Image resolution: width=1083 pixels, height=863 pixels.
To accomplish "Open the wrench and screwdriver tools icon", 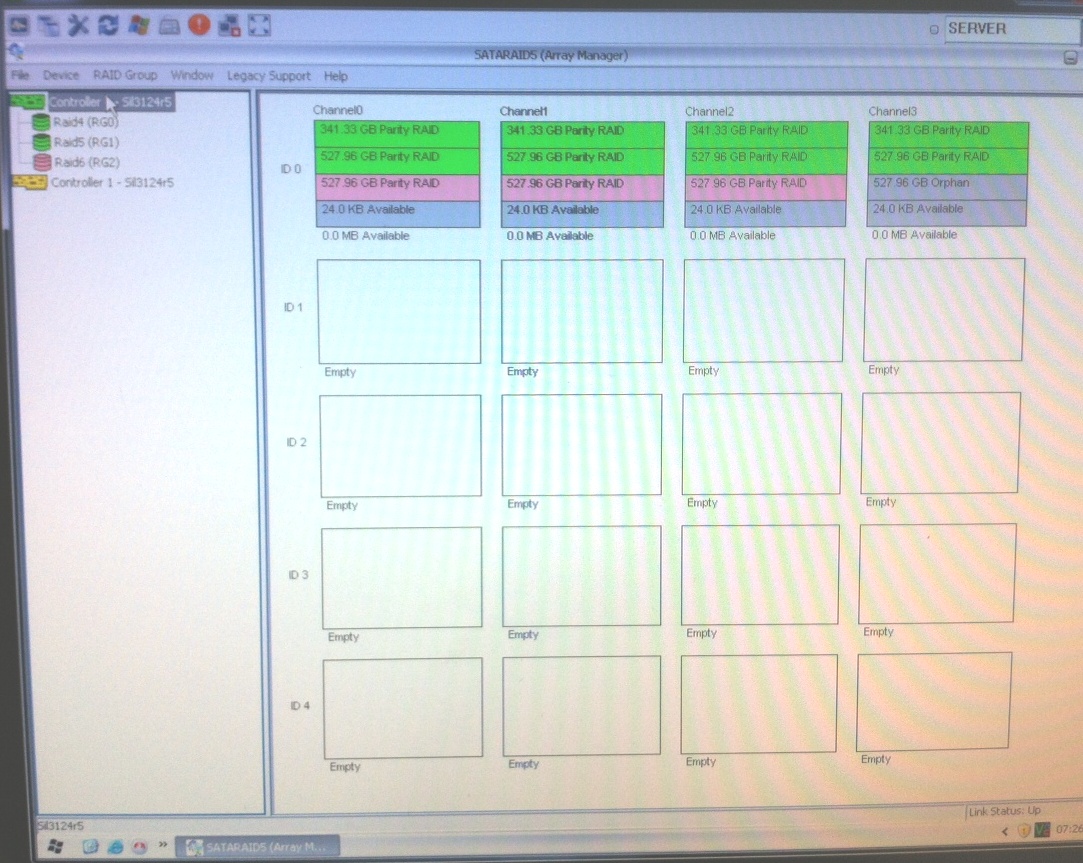I will click(78, 26).
